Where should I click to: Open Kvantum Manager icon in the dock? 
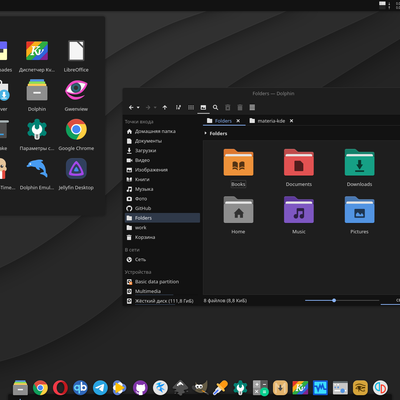(300, 388)
